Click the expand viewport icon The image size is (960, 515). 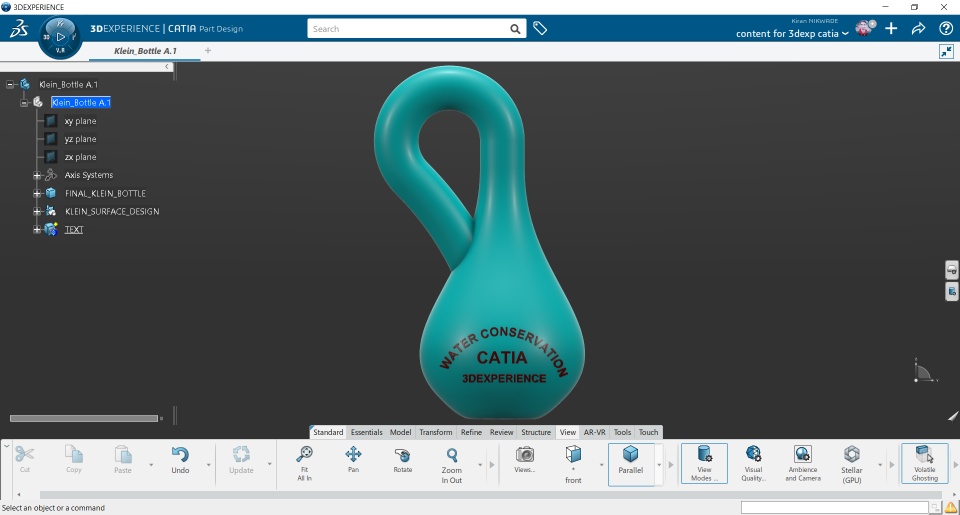coord(947,51)
